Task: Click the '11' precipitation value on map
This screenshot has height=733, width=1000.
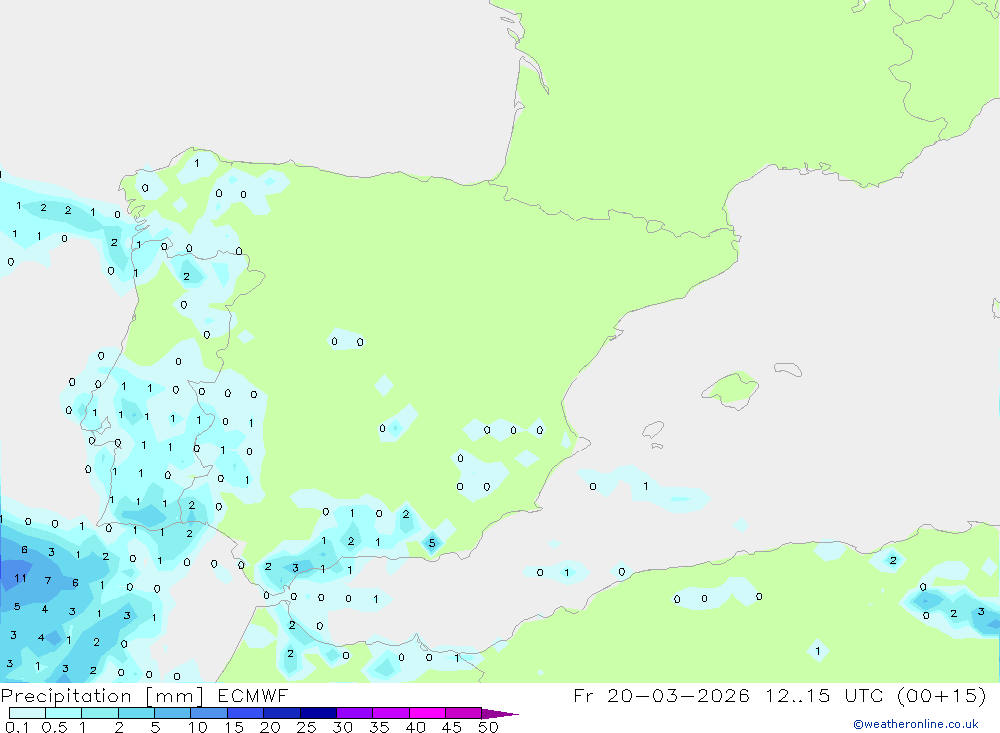Action: click(20, 579)
